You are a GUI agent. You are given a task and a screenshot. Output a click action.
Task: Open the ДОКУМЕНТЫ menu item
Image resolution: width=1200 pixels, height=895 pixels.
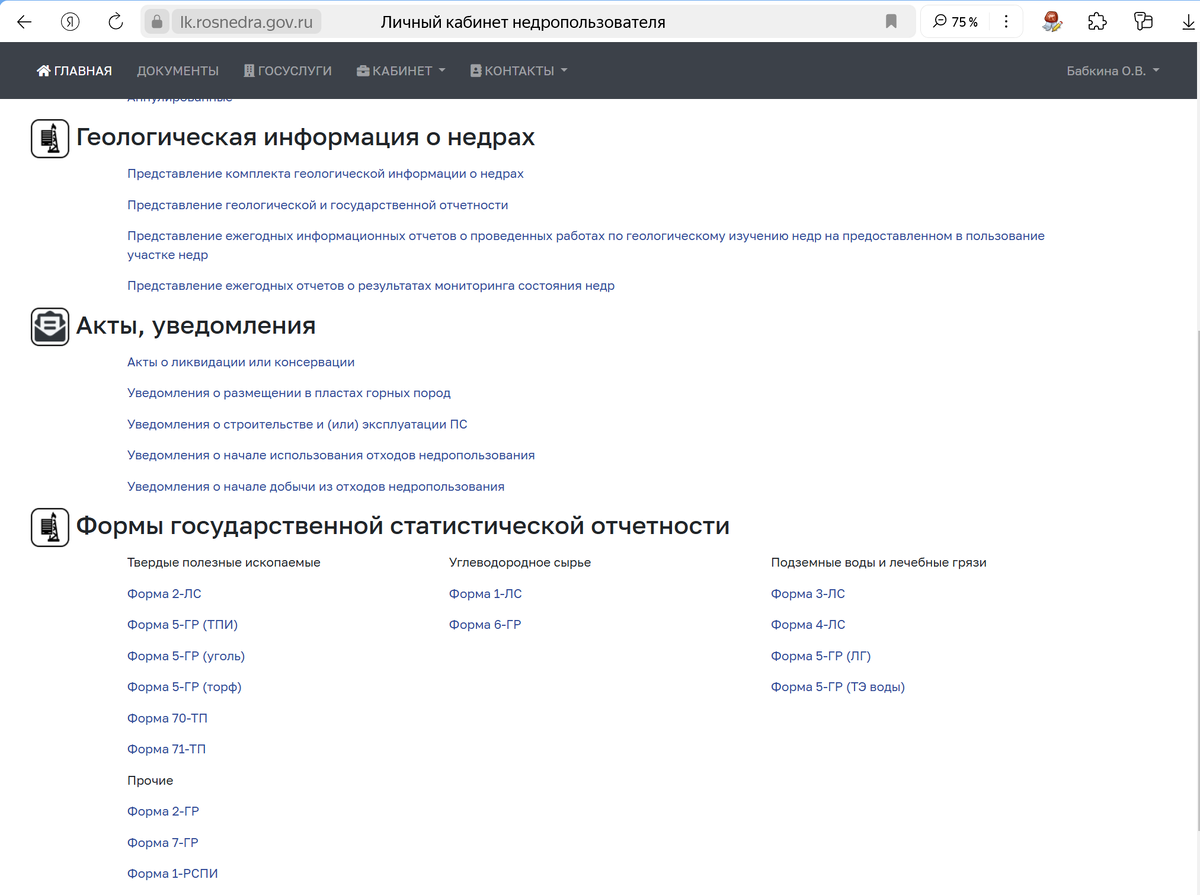pos(177,70)
